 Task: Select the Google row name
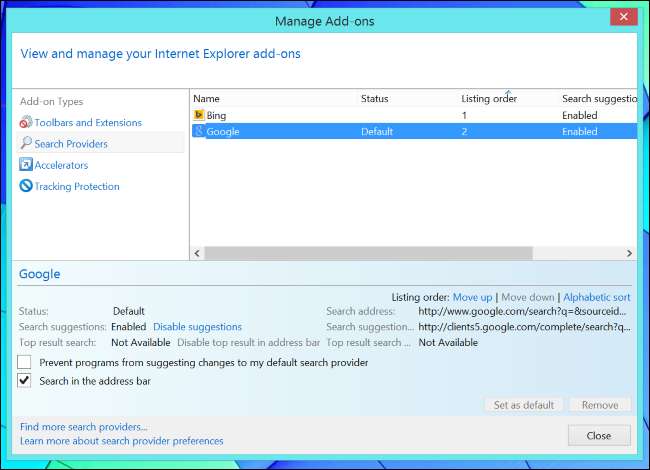(223, 131)
